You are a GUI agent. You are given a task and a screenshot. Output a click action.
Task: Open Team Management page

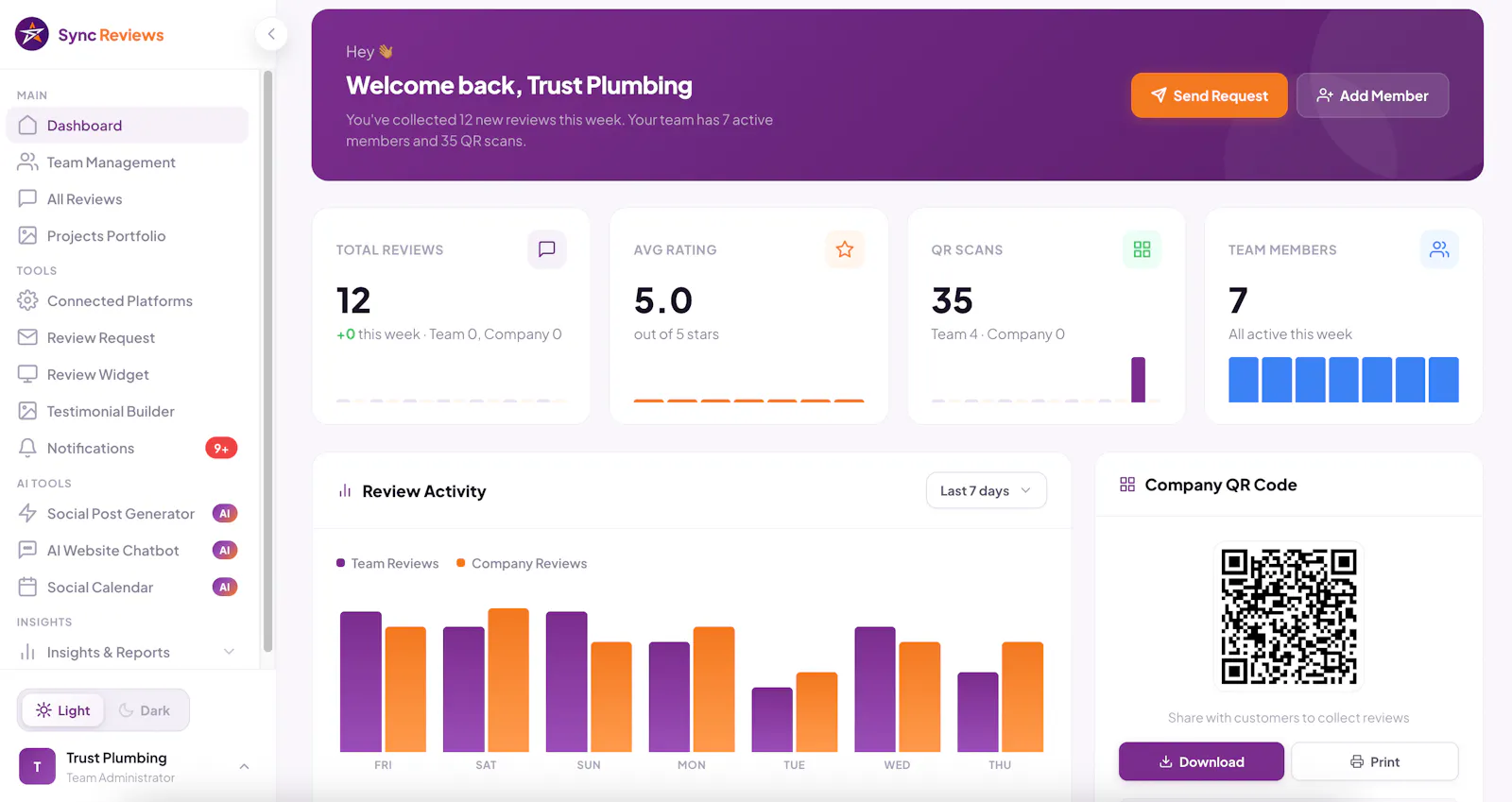128,162
